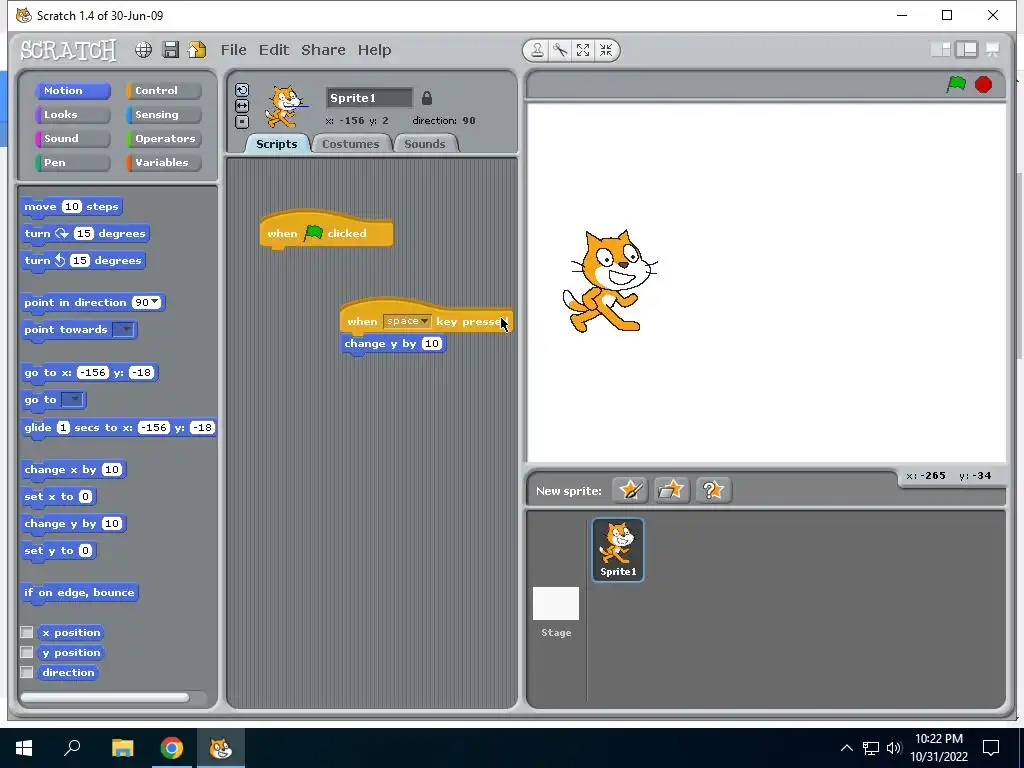Click the value 10 in script's change y block
This screenshot has height=768, width=1024.
pos(432,344)
